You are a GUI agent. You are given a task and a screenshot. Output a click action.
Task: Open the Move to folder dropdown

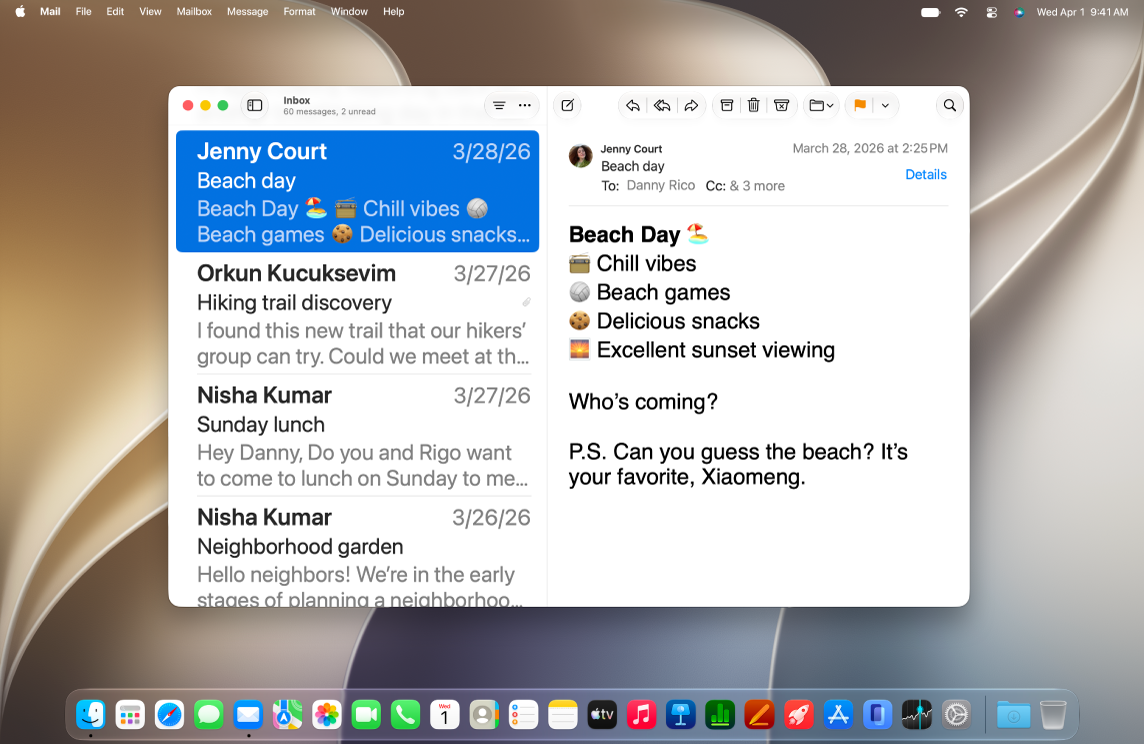(x=821, y=105)
